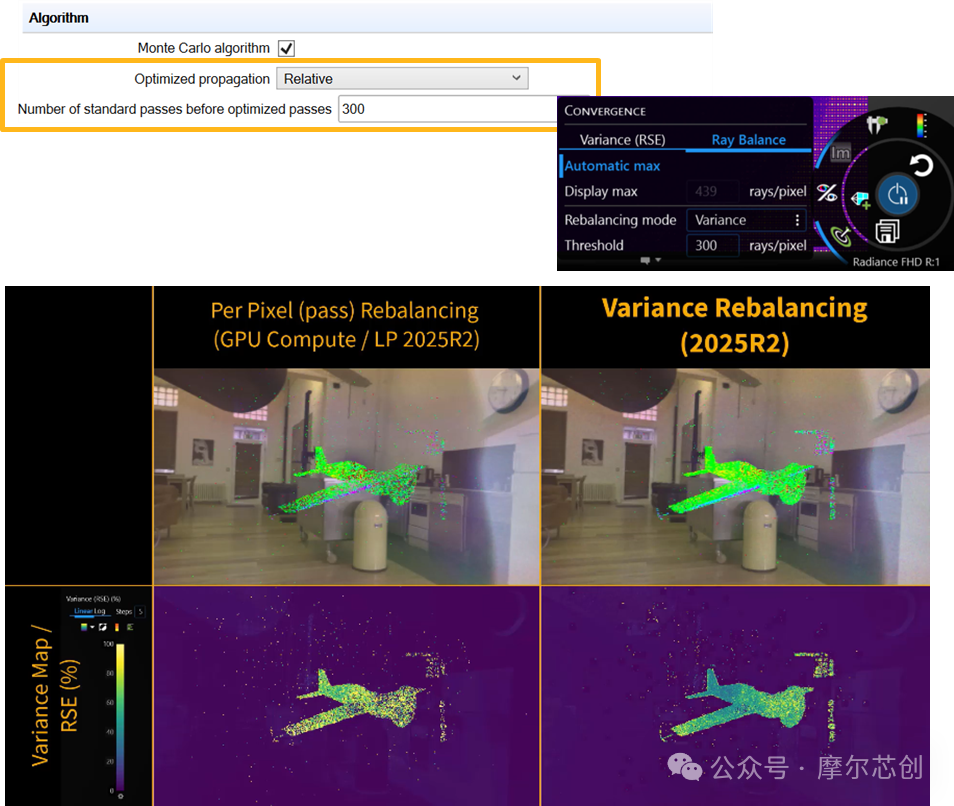
Task: Click the Im image mode icon
Action: pyautogui.click(x=840, y=153)
